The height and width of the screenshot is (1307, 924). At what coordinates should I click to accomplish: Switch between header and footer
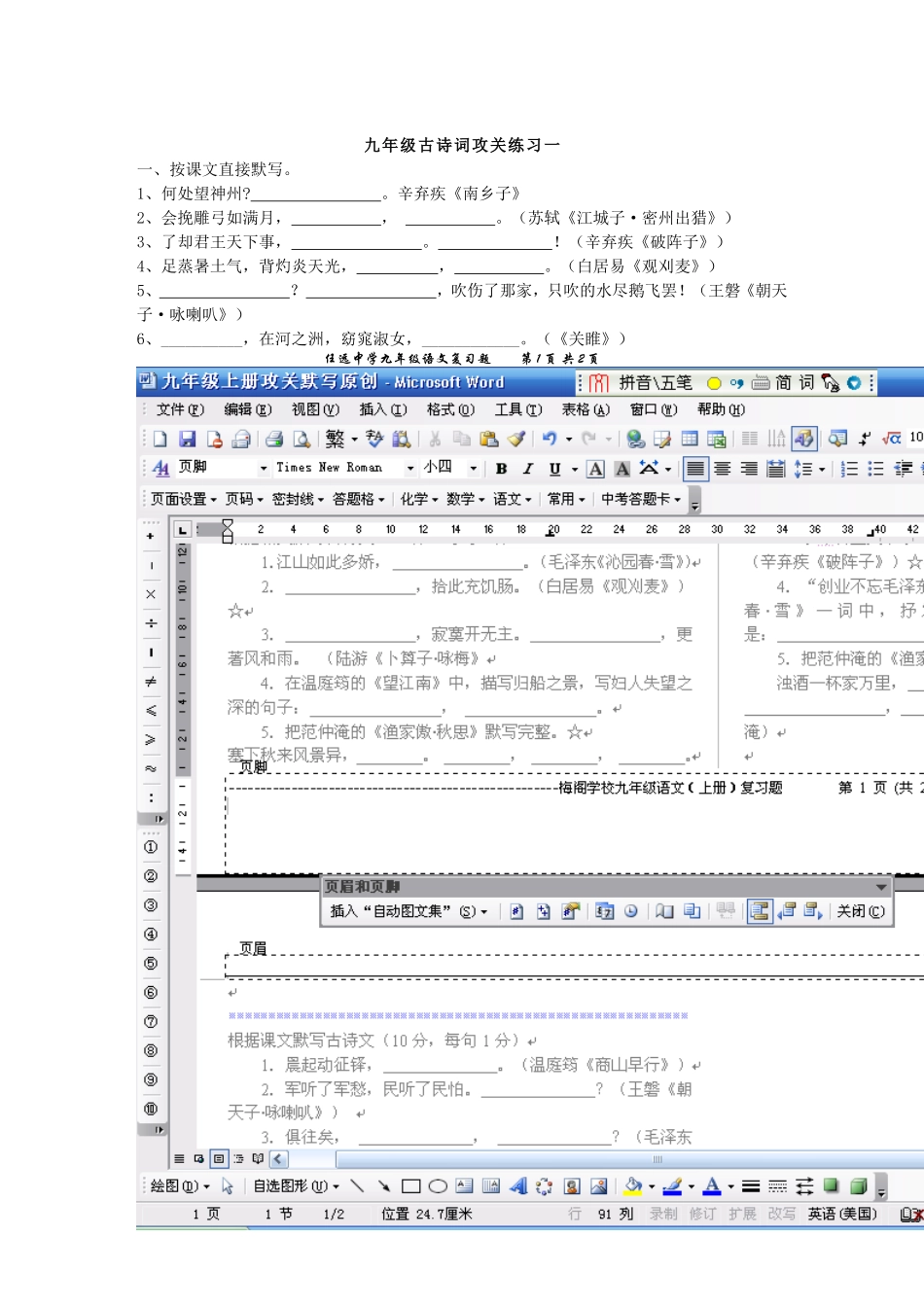pyautogui.click(x=760, y=911)
